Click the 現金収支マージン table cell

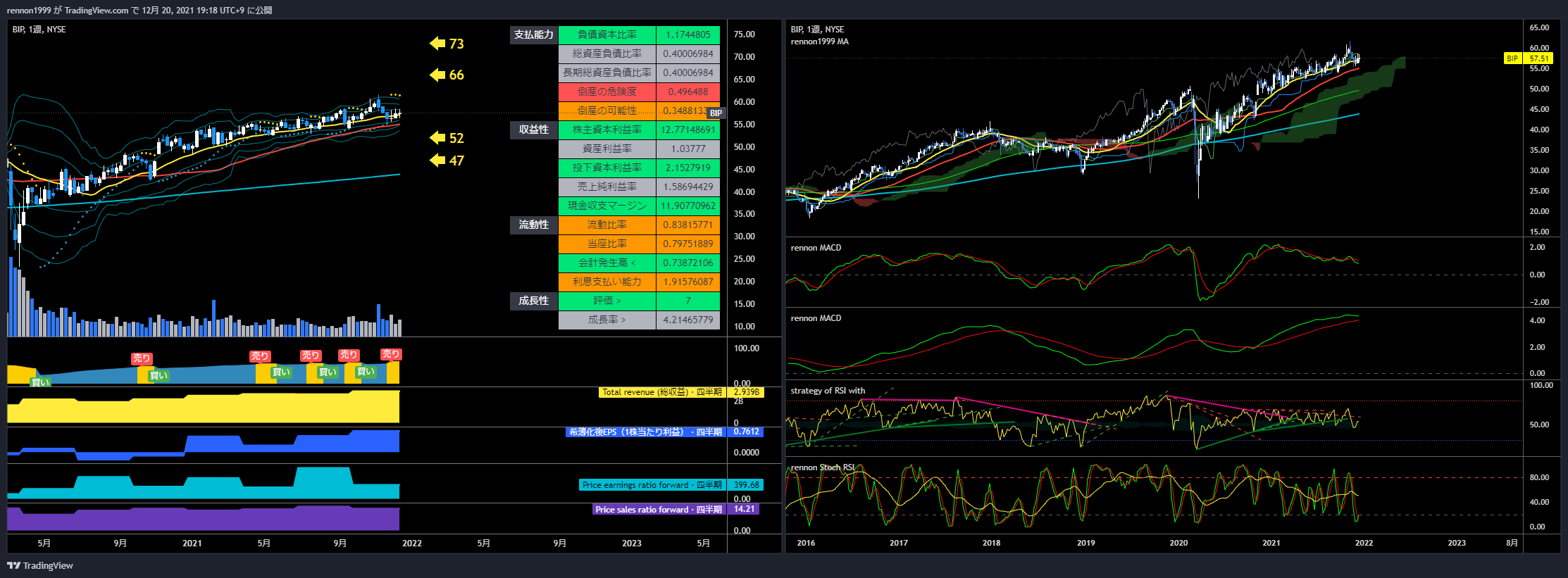[607, 206]
